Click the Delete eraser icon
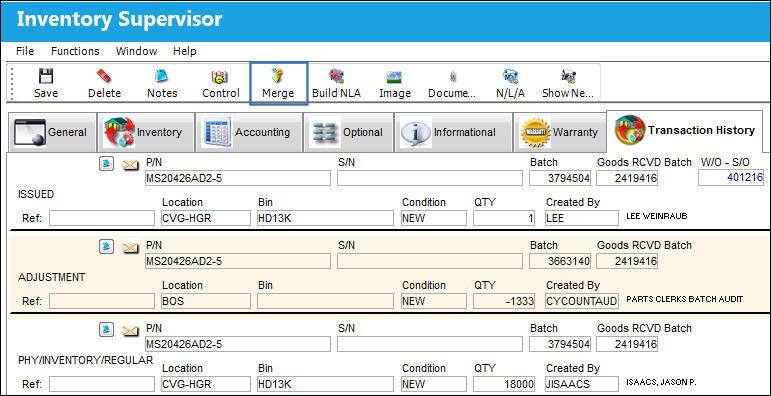Image resolution: width=771 pixels, height=396 pixels. click(x=104, y=76)
